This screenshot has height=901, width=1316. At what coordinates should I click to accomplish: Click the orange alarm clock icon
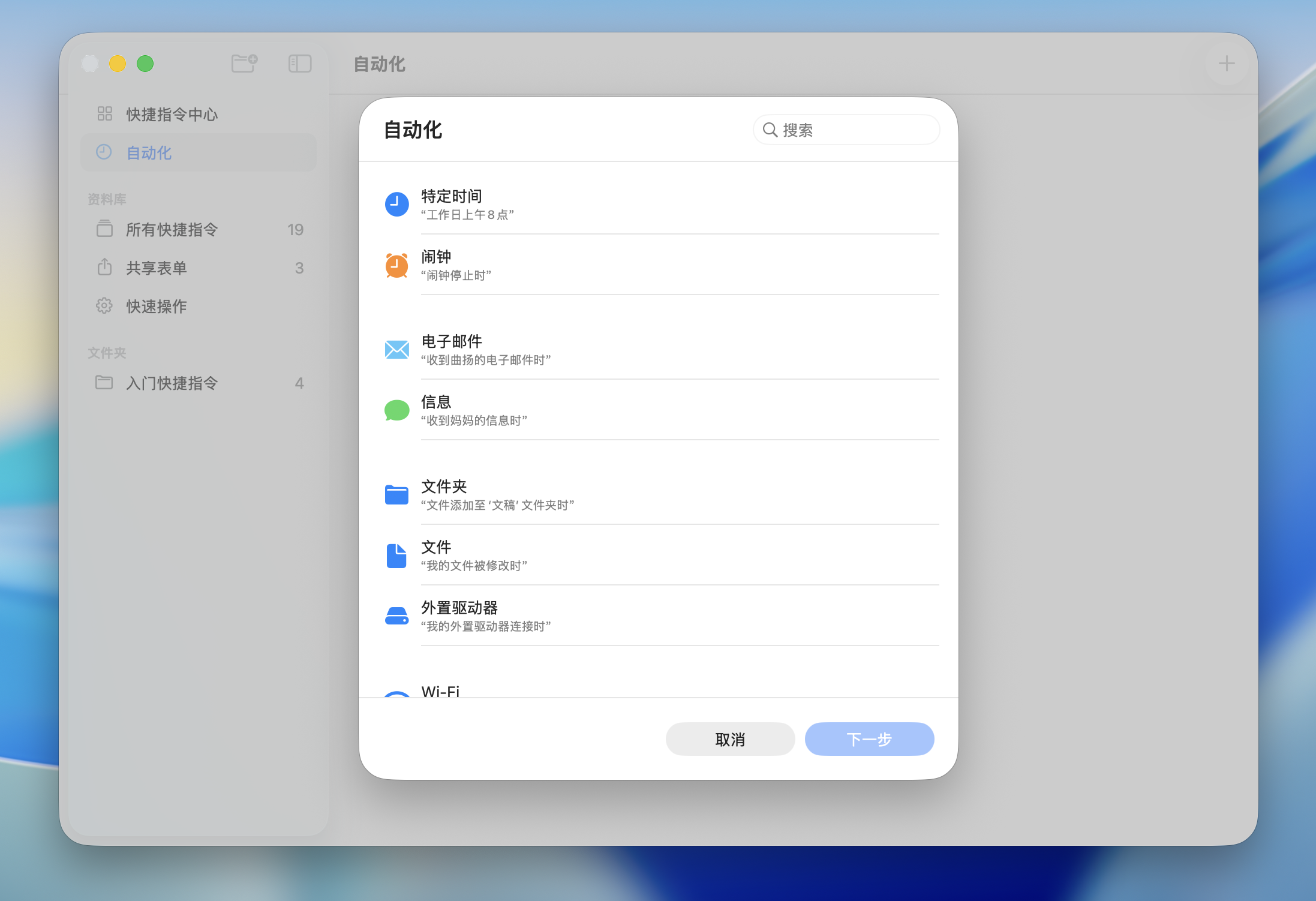coord(396,265)
